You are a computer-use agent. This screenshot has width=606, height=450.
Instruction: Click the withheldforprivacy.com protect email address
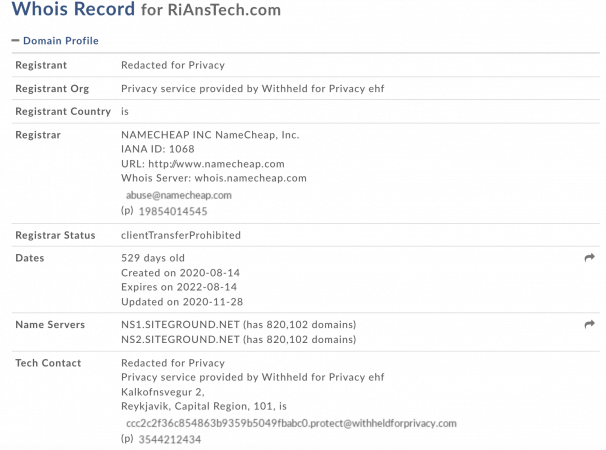pyautogui.click(x=291, y=423)
